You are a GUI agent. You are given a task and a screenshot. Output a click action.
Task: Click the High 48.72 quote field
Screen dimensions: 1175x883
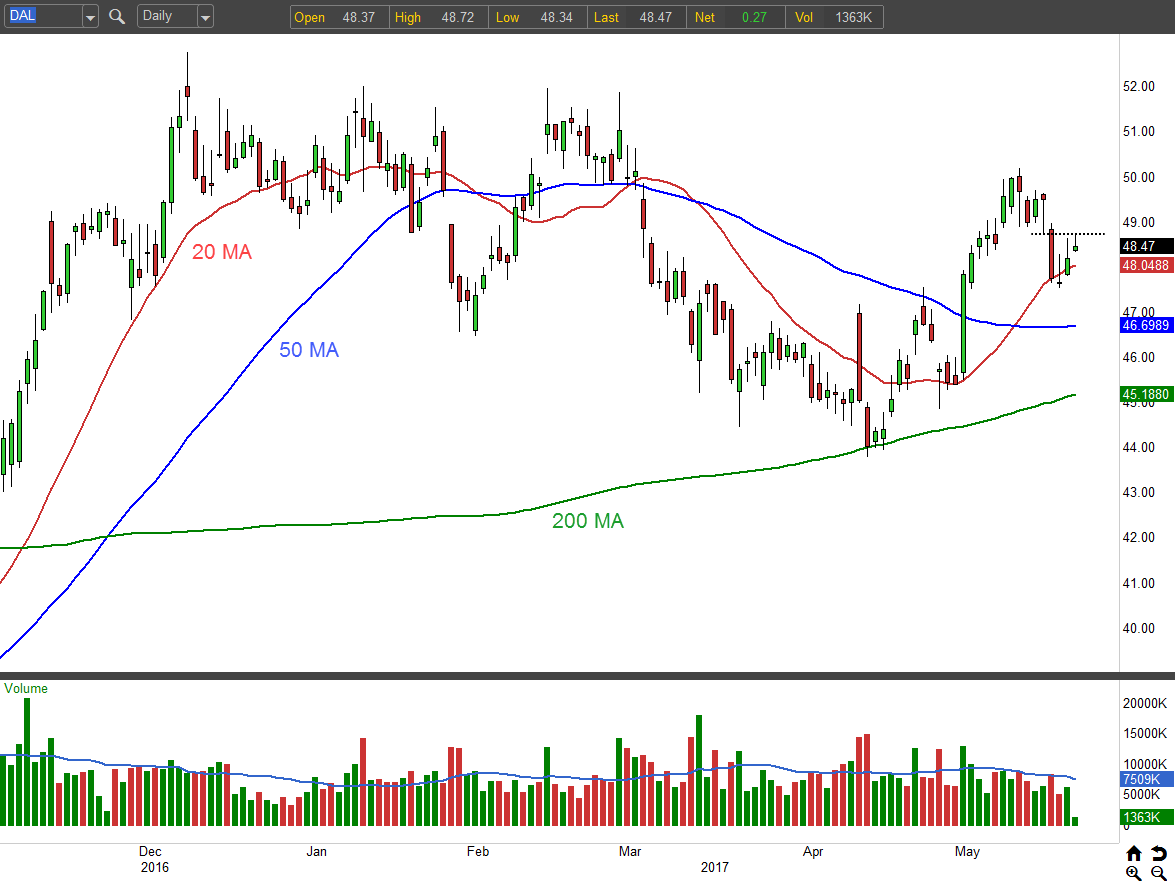pos(438,17)
